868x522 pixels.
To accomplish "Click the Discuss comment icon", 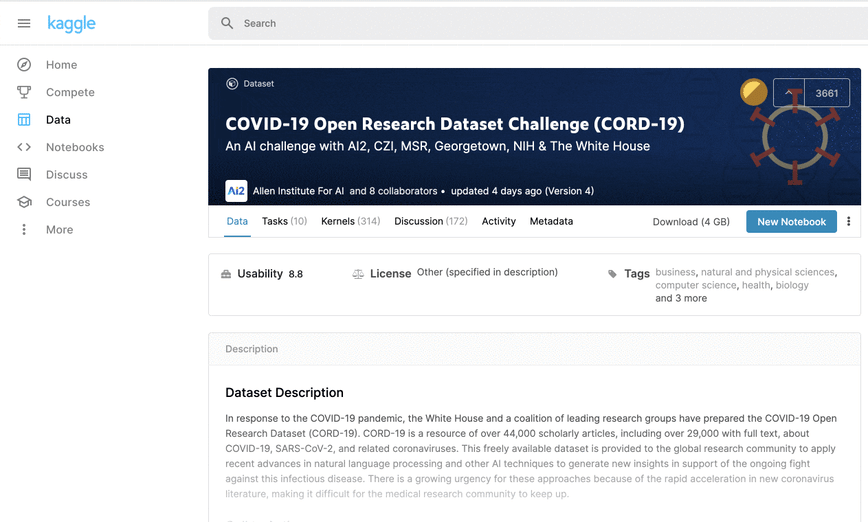I will point(24,174).
